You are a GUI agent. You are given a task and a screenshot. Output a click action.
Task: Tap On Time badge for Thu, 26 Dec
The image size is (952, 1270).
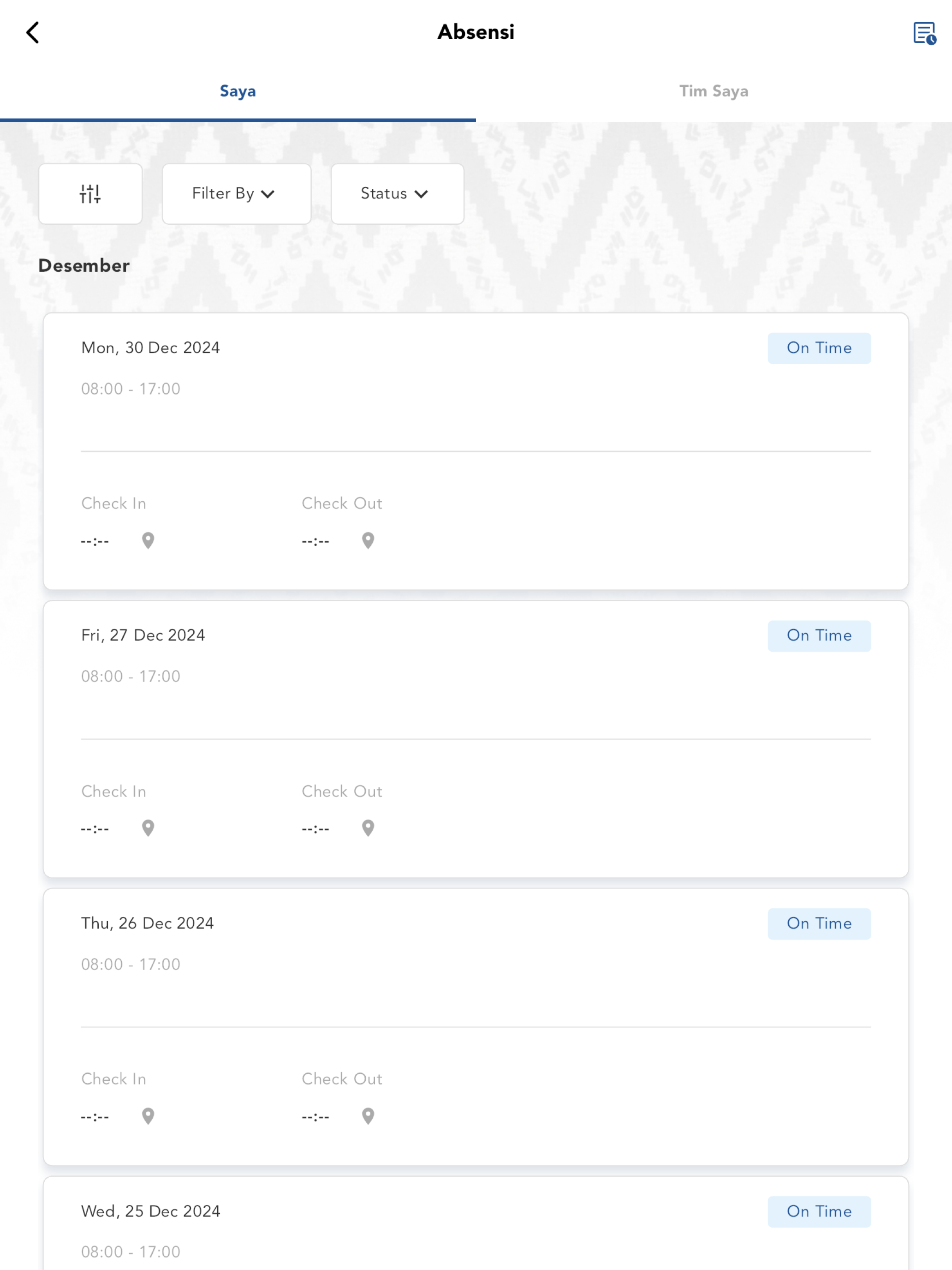point(819,924)
